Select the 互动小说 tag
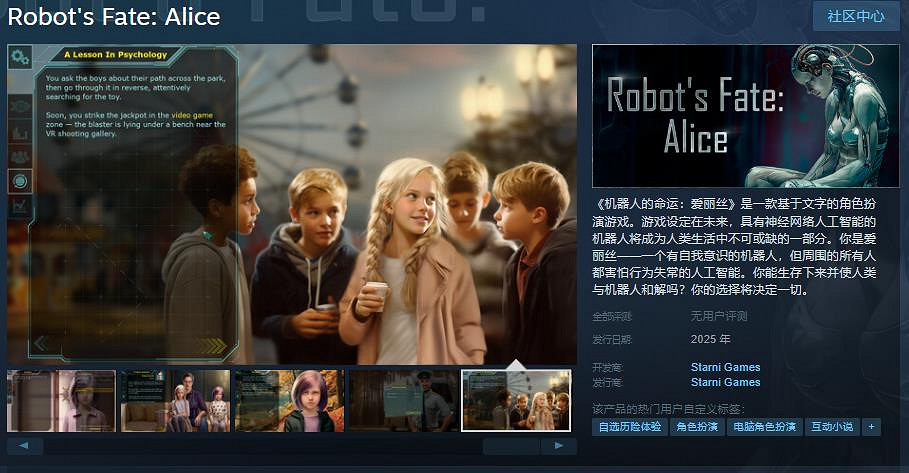This screenshot has width=909, height=473. click(x=832, y=427)
